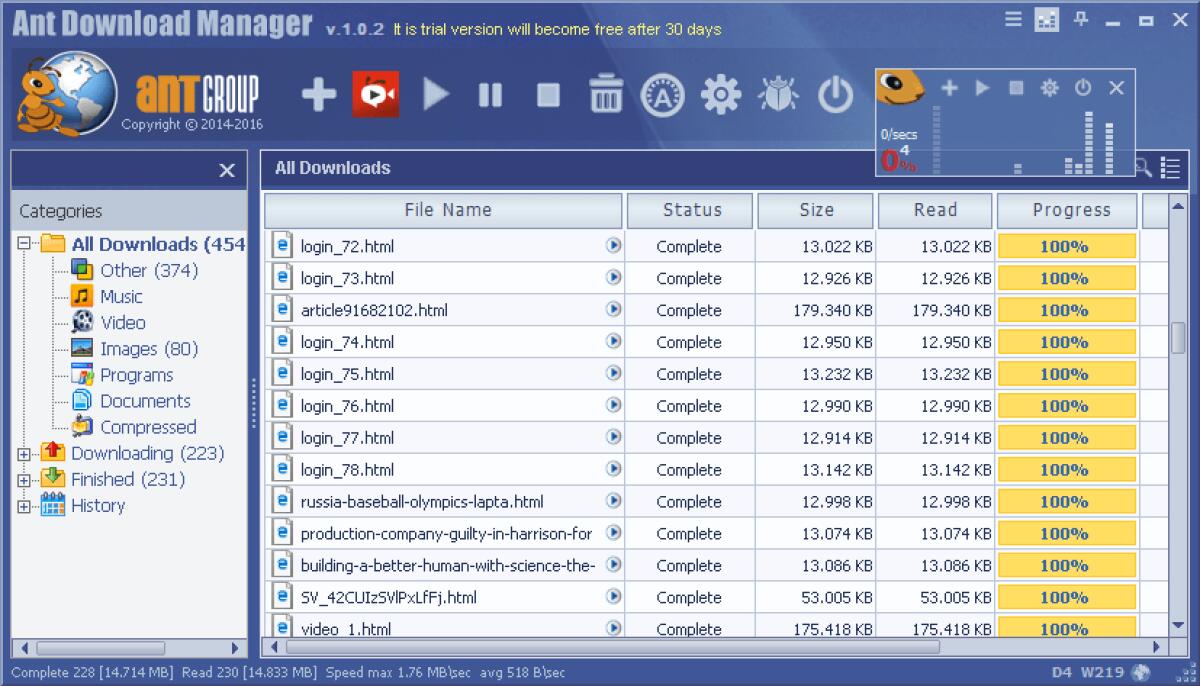This screenshot has width=1200, height=686.
Task: Add a new download
Action: (317, 93)
